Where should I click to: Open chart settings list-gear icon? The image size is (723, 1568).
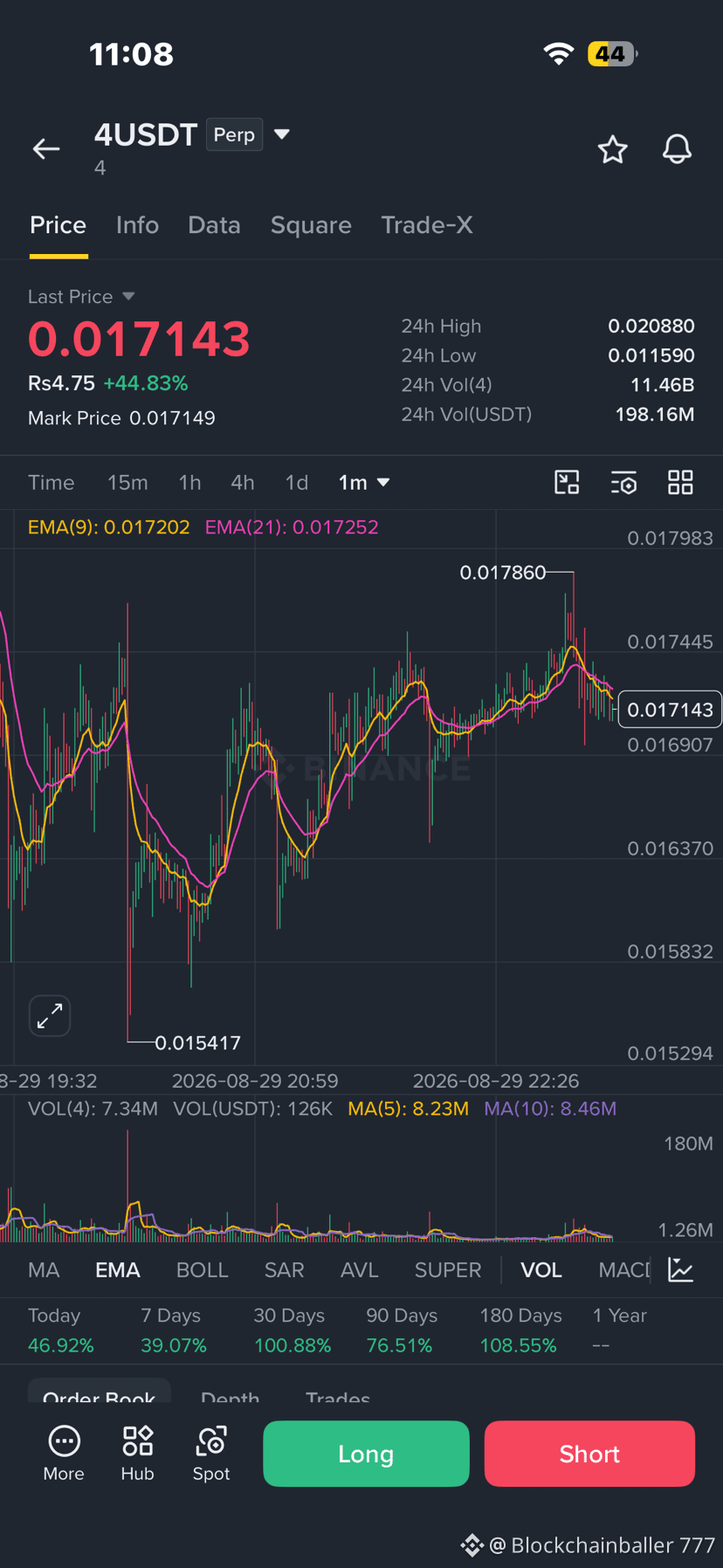(x=623, y=482)
